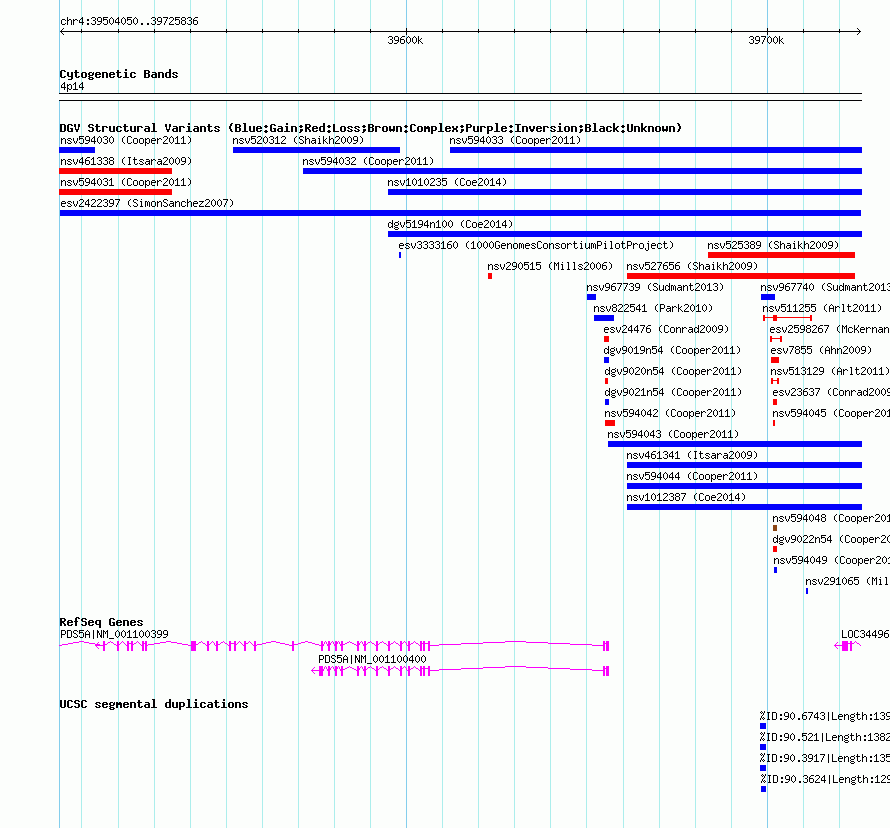Click the red loss bar under nsv525389

click(x=781, y=255)
